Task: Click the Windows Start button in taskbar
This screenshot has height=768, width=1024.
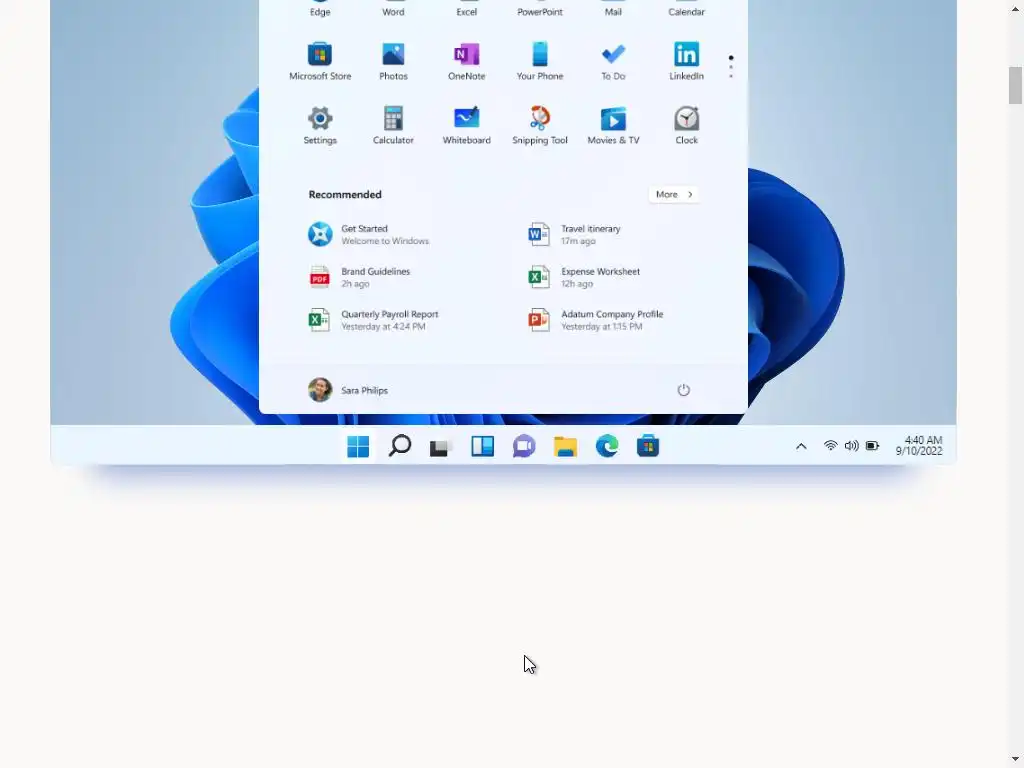Action: point(358,447)
